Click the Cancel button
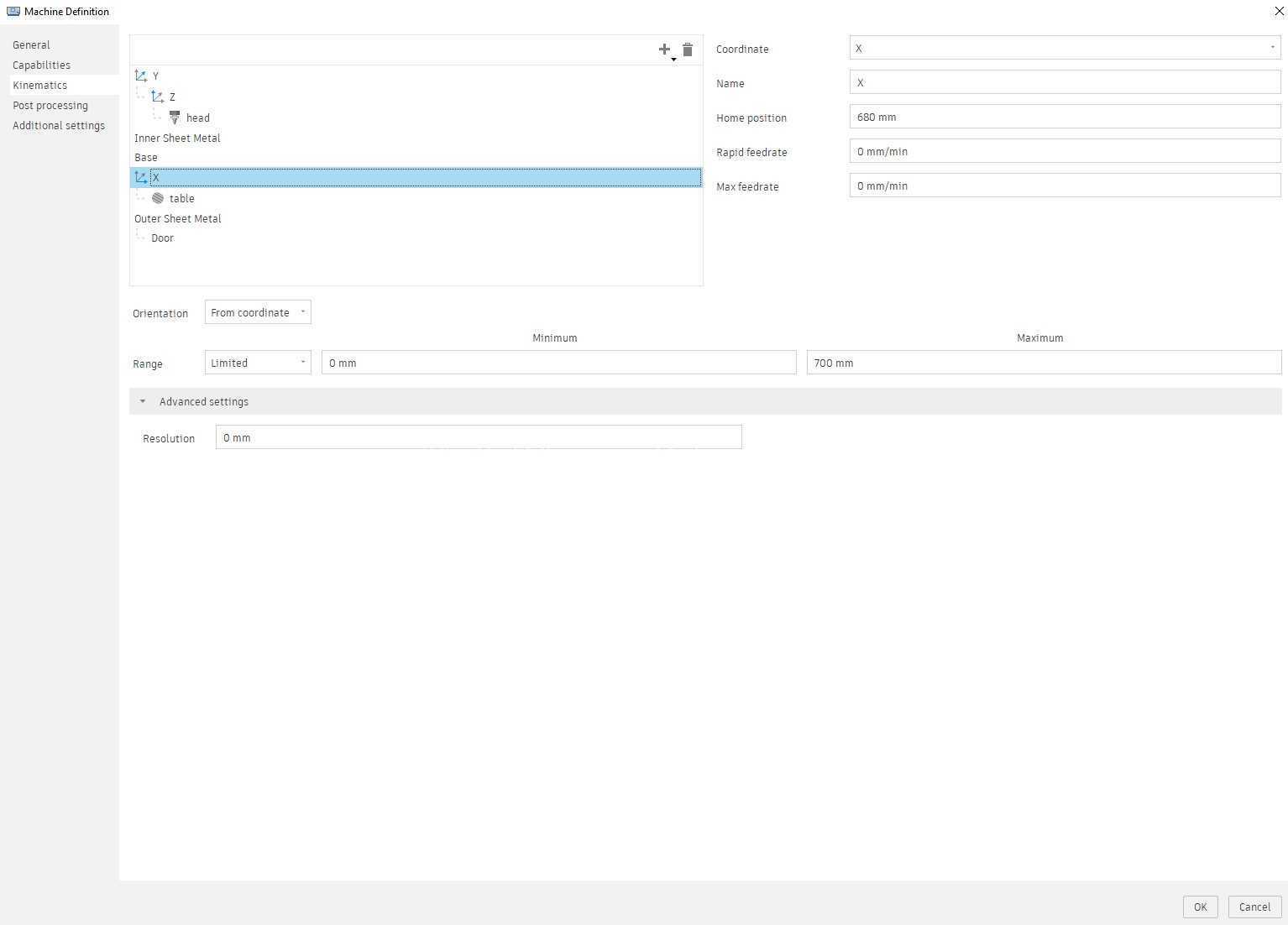The height and width of the screenshot is (925, 1288). (1254, 907)
